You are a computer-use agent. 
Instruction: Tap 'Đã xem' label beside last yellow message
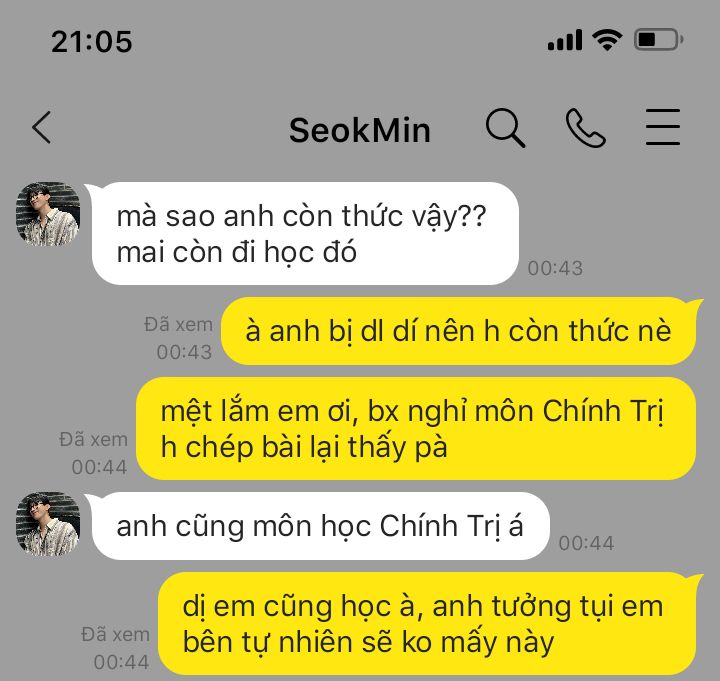(115, 635)
